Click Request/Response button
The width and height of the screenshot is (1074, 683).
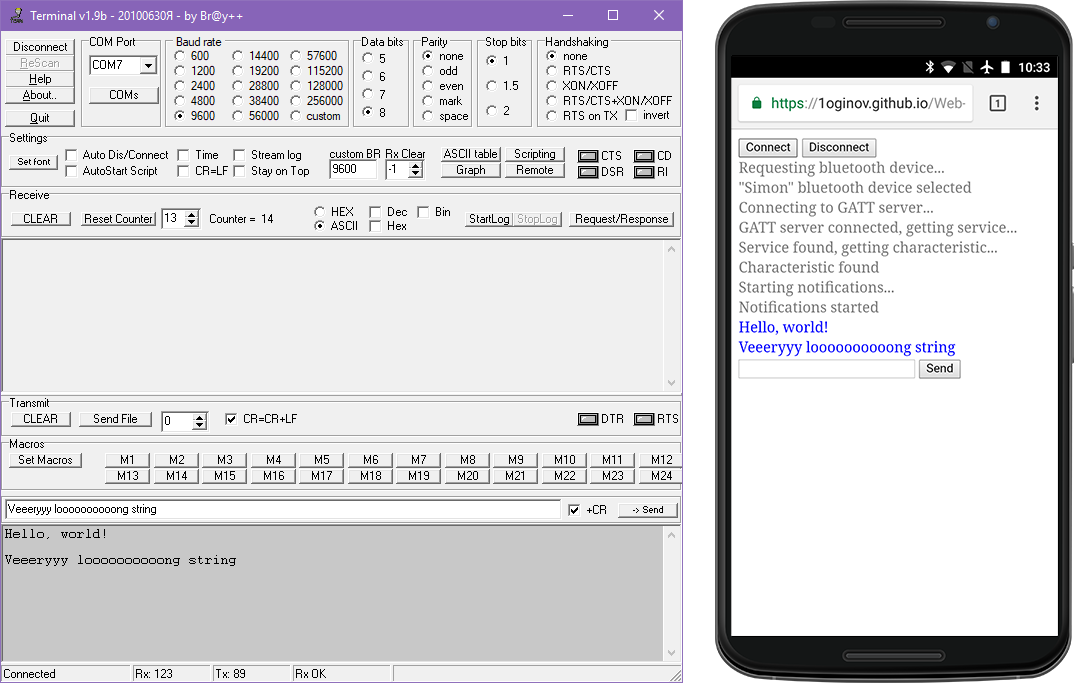[x=621, y=219]
